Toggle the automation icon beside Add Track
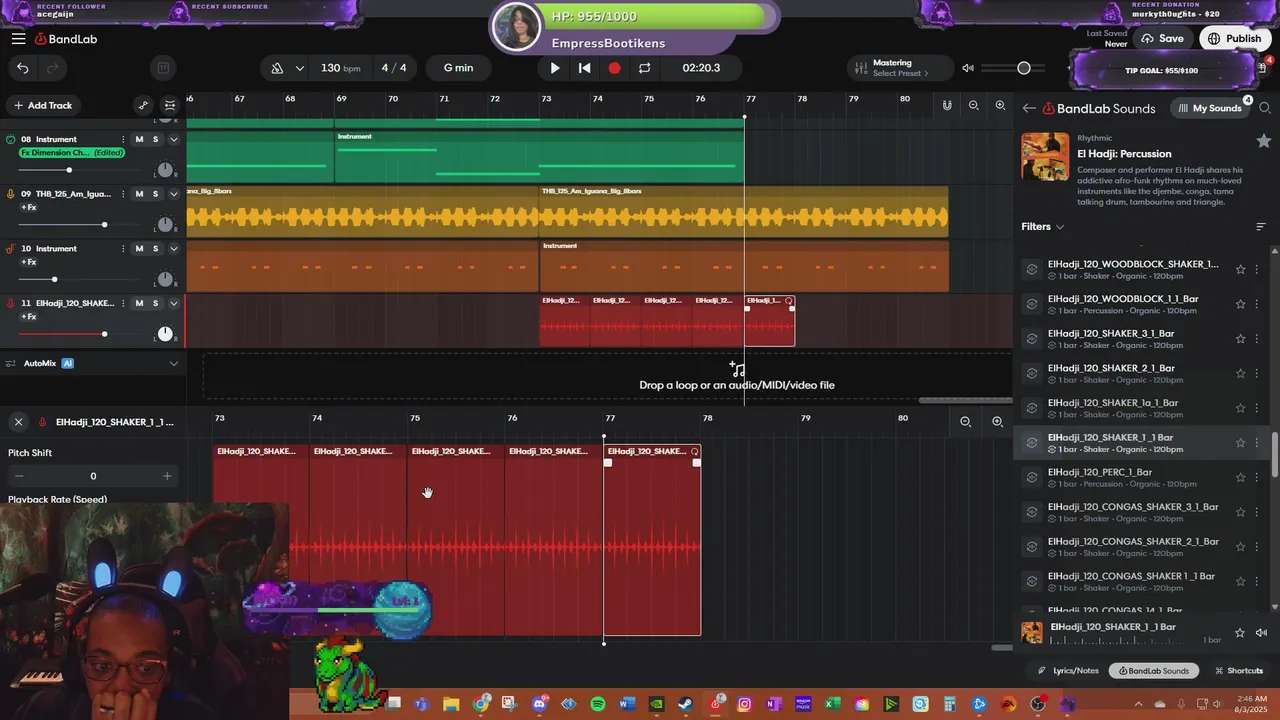This screenshot has width=1280, height=720. tap(143, 105)
